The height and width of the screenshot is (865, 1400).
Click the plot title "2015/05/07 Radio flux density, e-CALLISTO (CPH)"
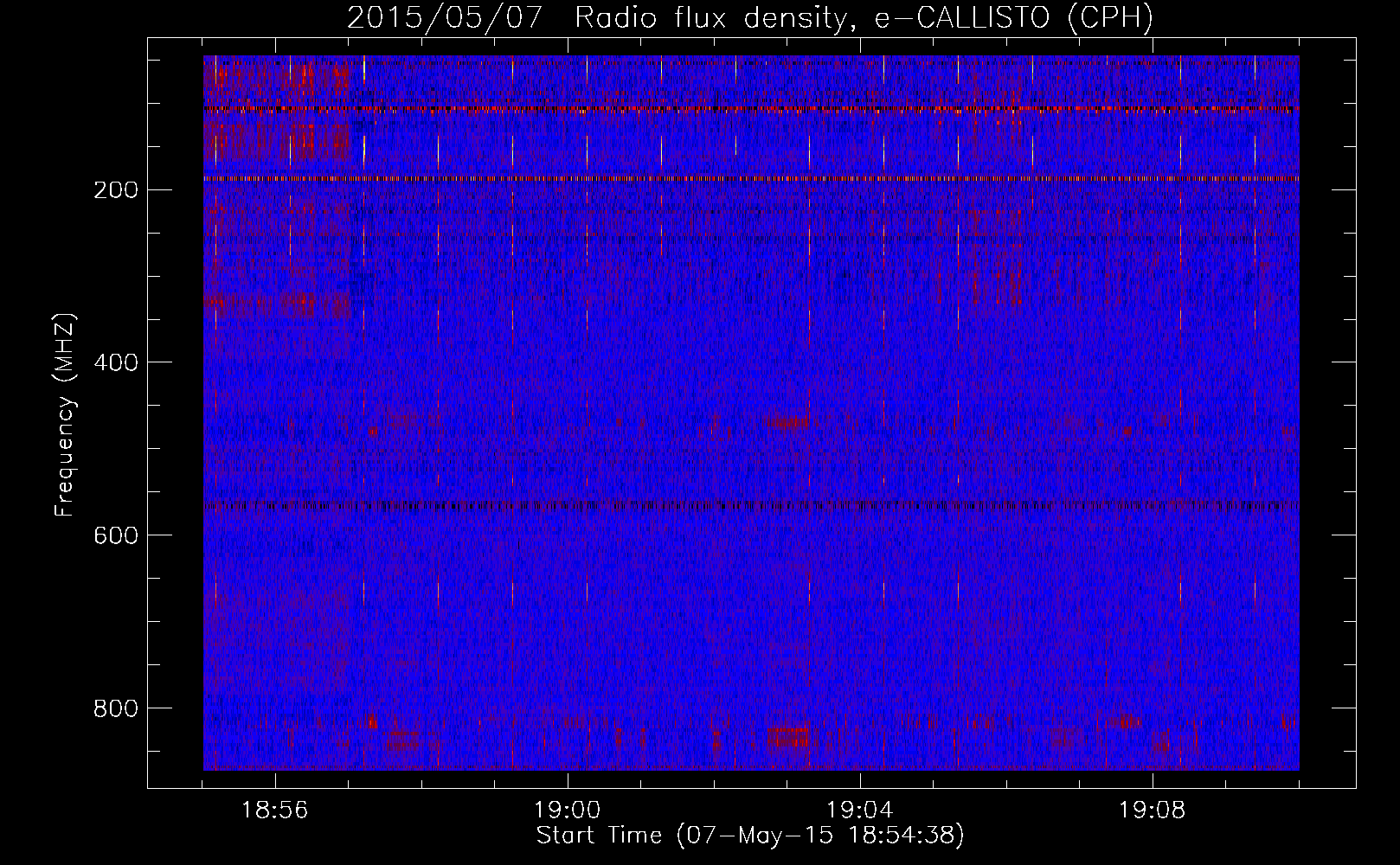[x=750, y=18]
